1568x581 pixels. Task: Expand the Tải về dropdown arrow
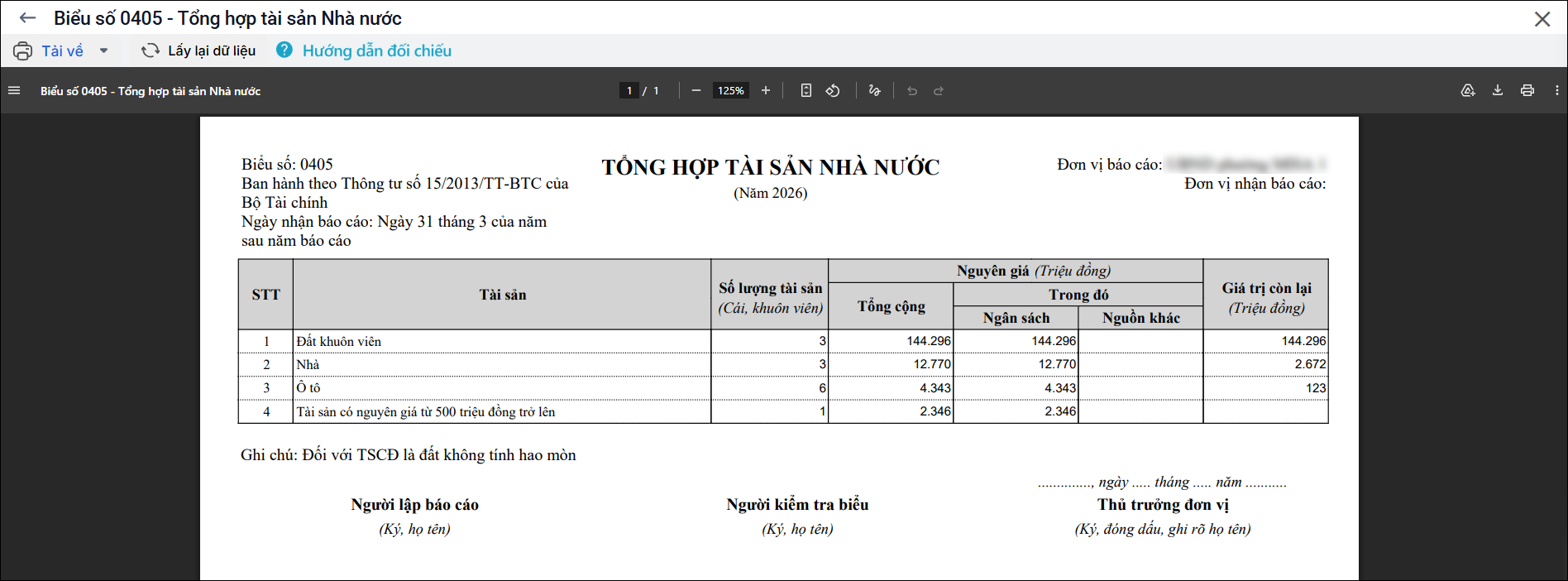(104, 51)
